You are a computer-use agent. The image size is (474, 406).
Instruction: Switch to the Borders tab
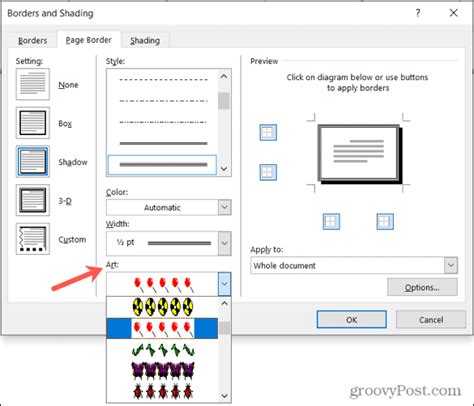[32, 40]
